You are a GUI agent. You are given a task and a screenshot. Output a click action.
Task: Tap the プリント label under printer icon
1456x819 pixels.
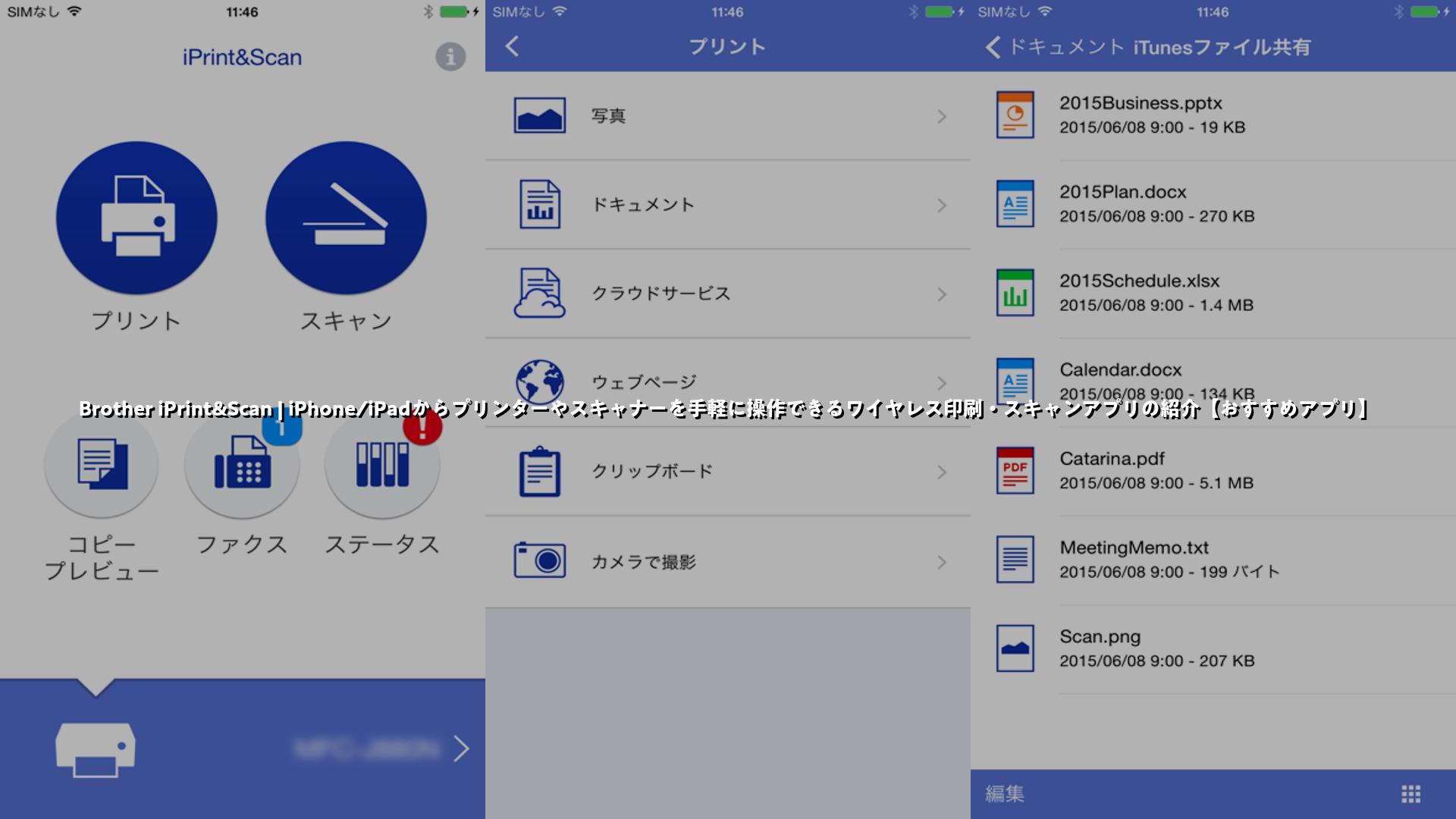[136, 321]
